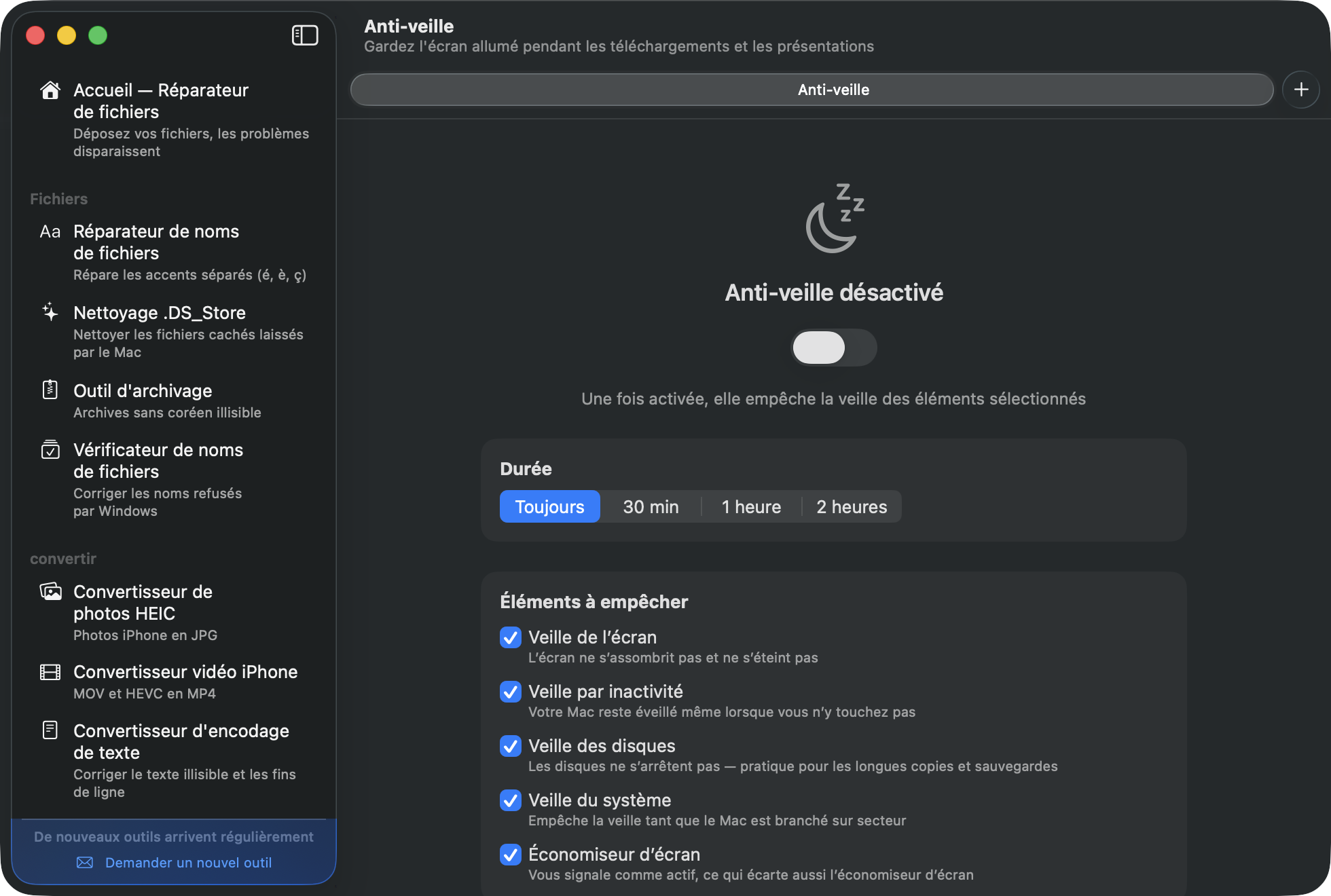The image size is (1331, 896).
Task: Click the Éléments à empêcher heading
Action: tap(594, 602)
